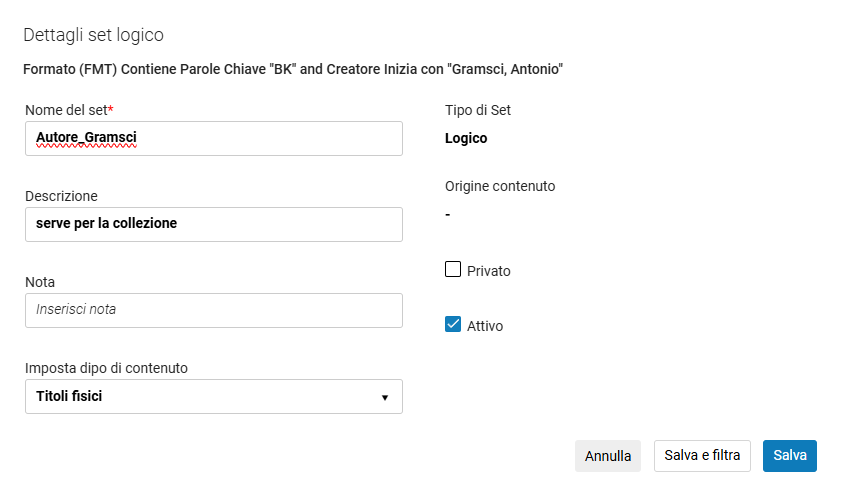Click the Imposta dipo di contenuto label
Screen dimensions: 843x500
(x=106, y=368)
